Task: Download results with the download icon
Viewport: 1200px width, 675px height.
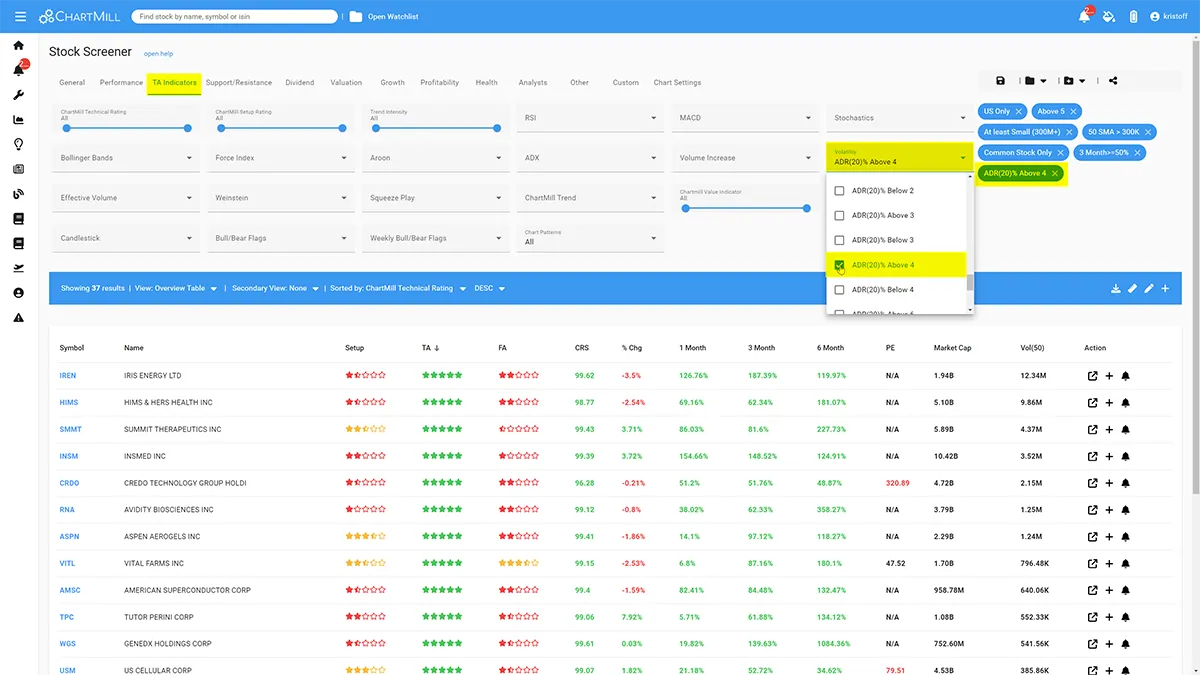Action: pyautogui.click(x=1116, y=288)
